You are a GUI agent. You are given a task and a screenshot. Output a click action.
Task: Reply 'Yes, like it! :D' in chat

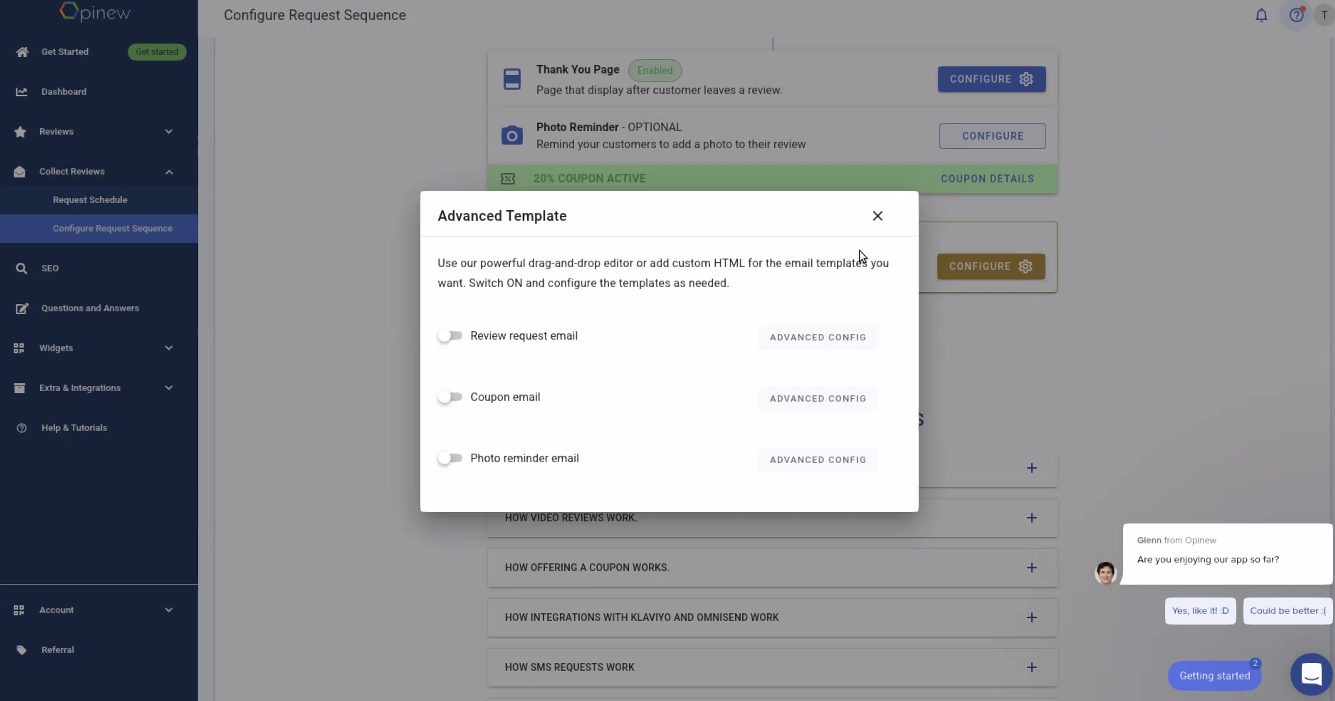1200,611
